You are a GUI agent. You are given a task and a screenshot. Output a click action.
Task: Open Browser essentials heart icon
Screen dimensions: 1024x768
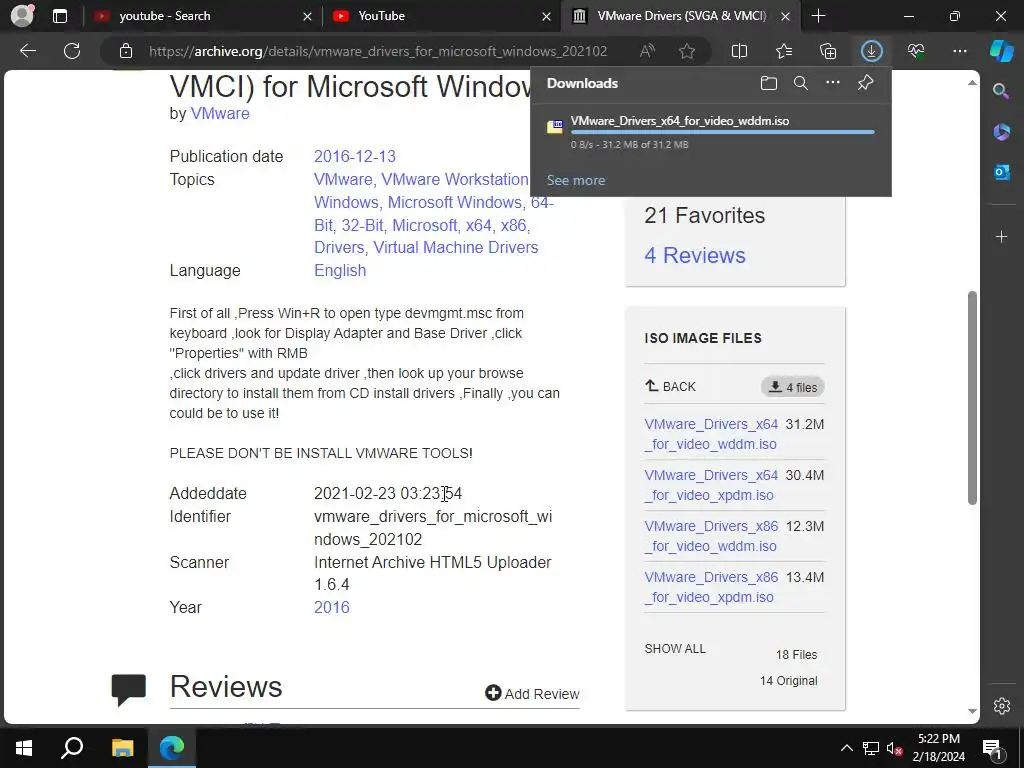[916, 51]
